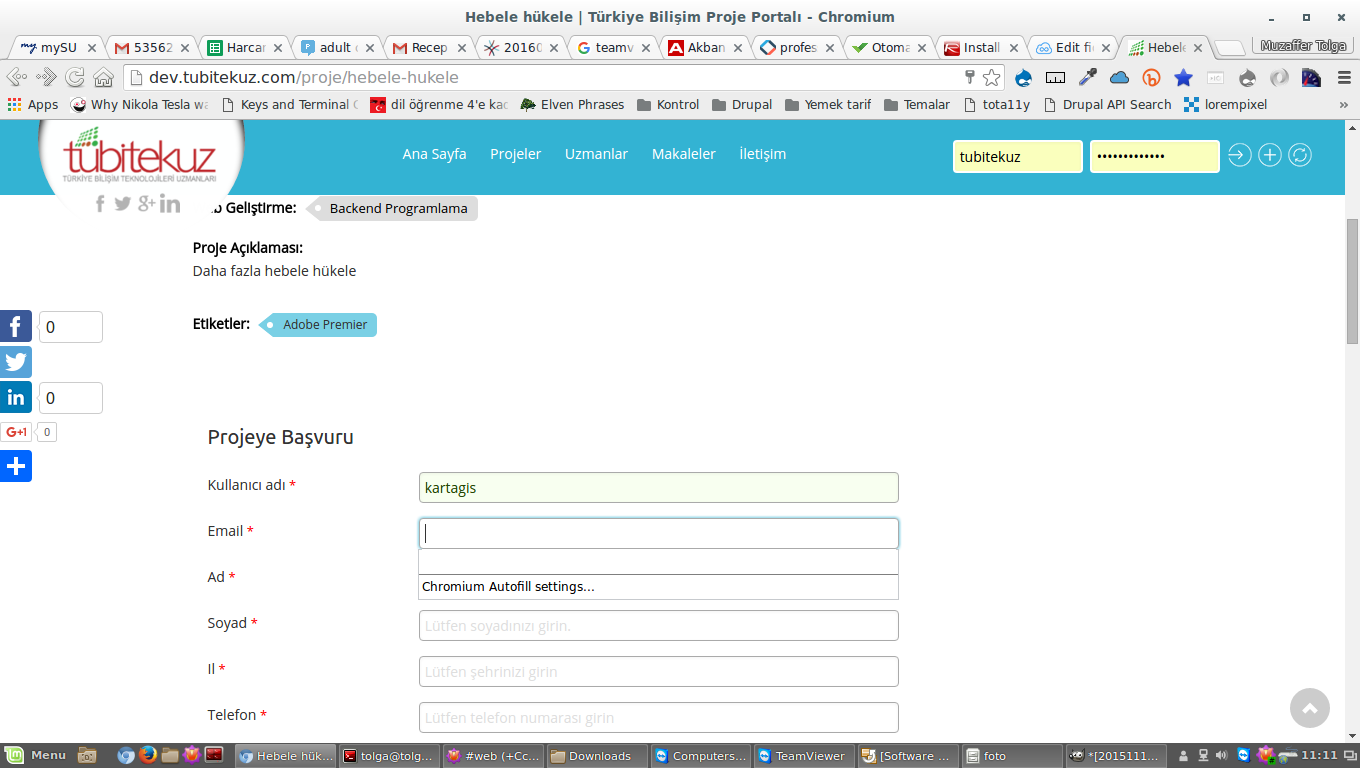Go to the browser home page icon
This screenshot has width=1360, height=768.
103,77
